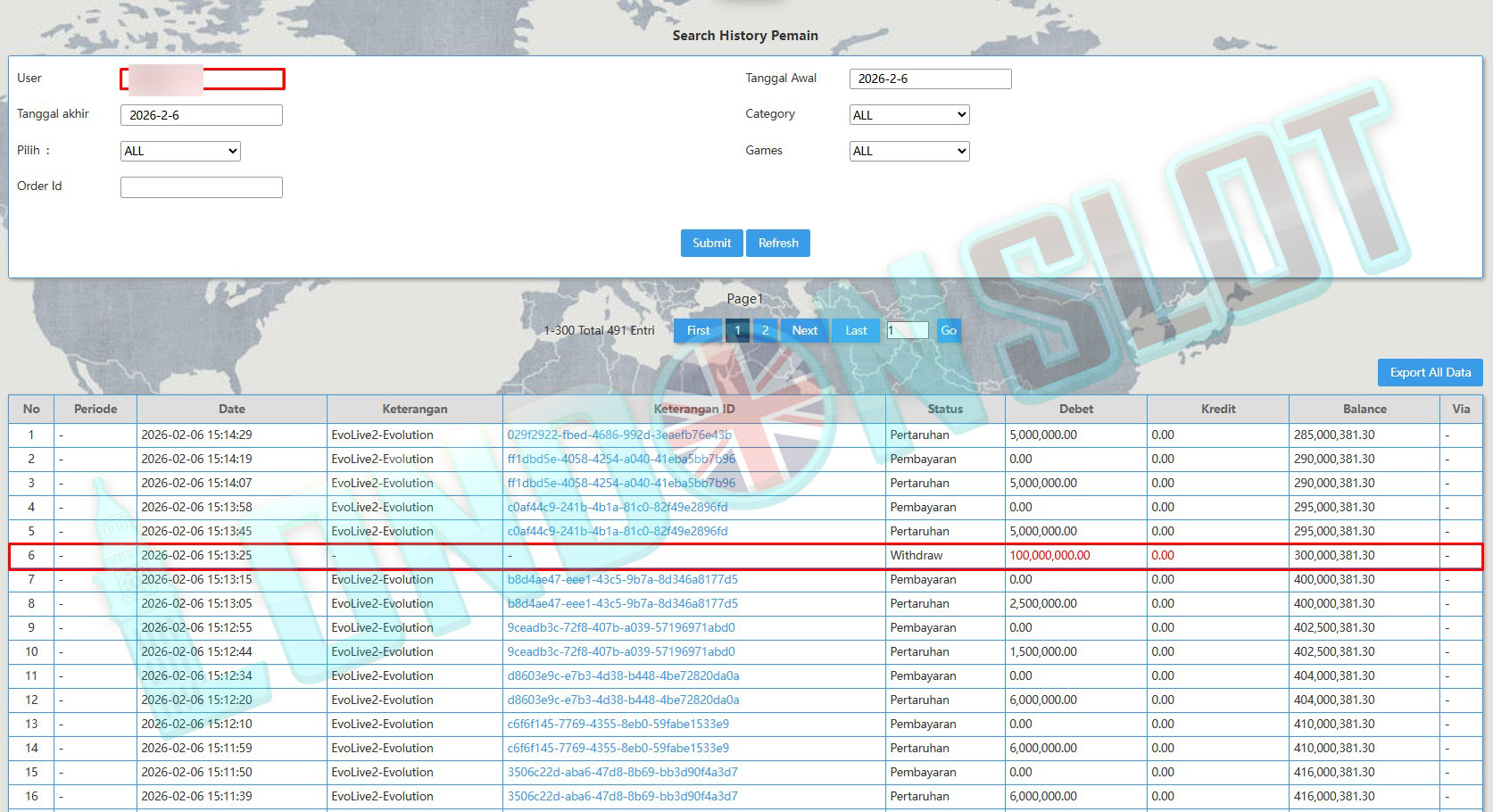Select page 1 in pagination
1493x812 pixels.
click(x=737, y=331)
